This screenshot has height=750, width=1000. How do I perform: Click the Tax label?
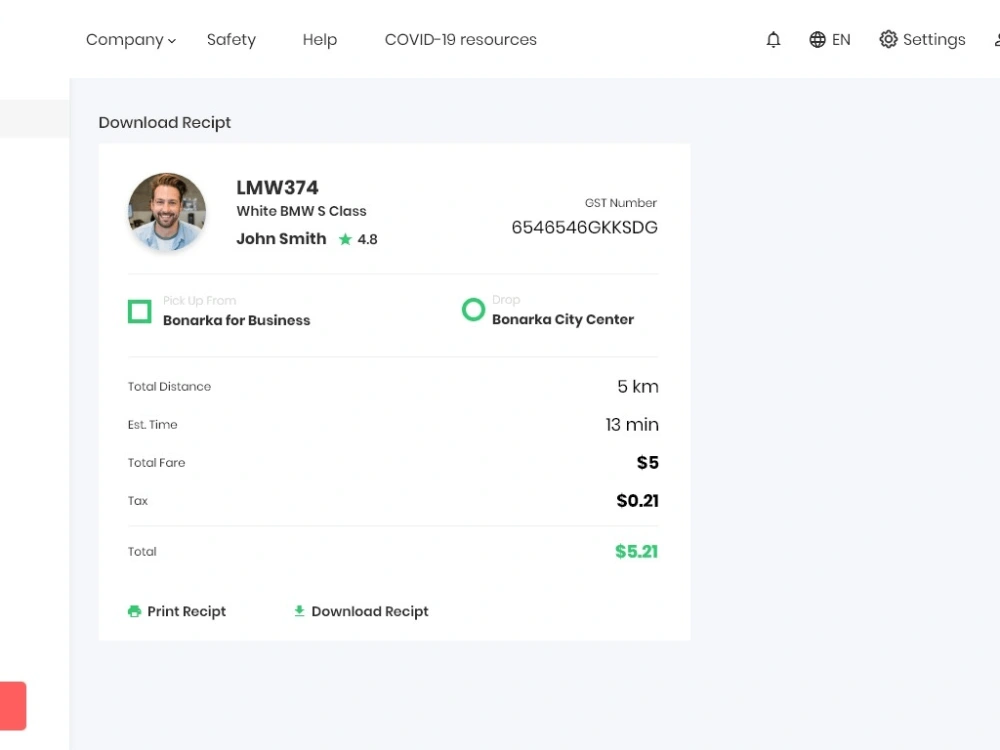point(138,501)
